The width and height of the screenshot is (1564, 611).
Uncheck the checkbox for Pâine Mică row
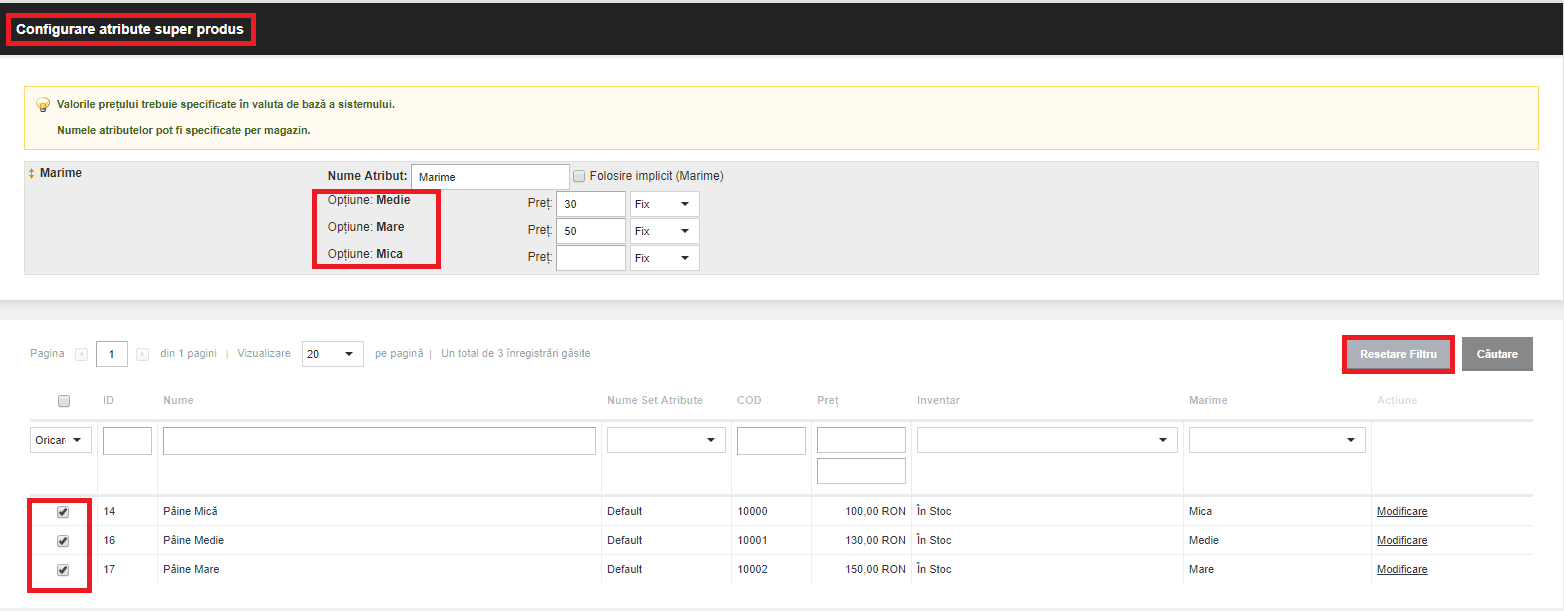pos(63,512)
